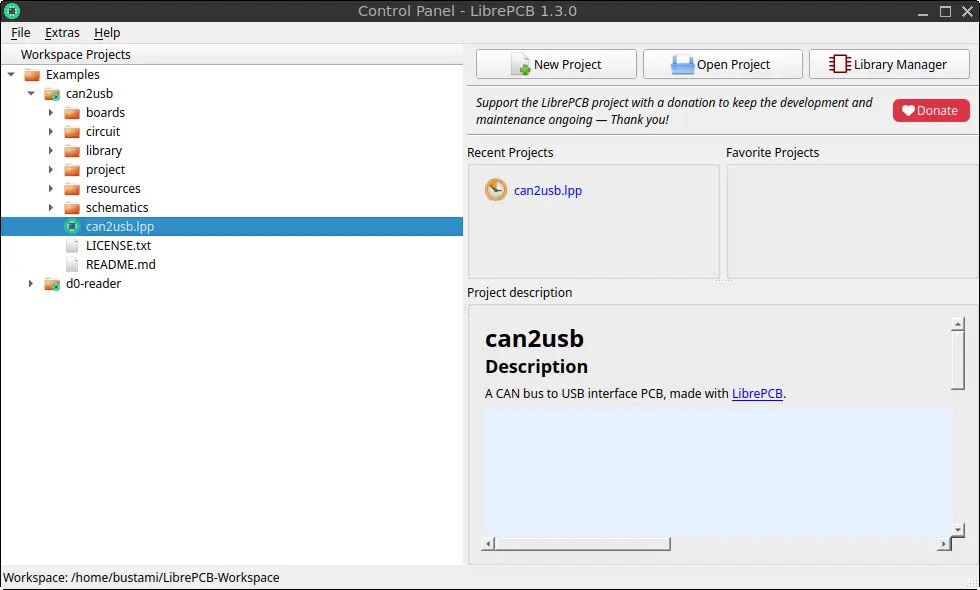This screenshot has width=980, height=590.
Task: Expand the library folder
Action: (51, 151)
